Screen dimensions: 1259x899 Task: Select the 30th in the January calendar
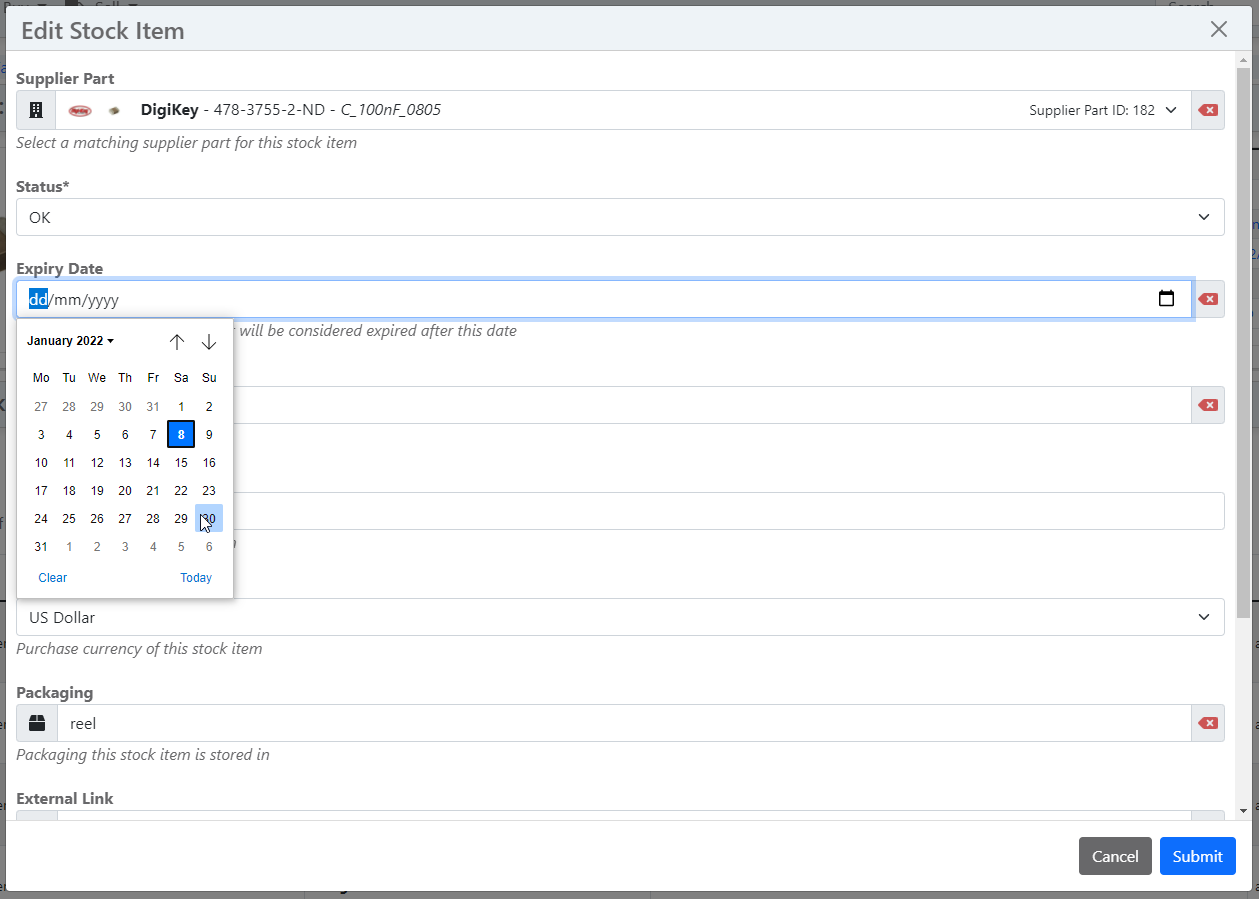coord(209,519)
